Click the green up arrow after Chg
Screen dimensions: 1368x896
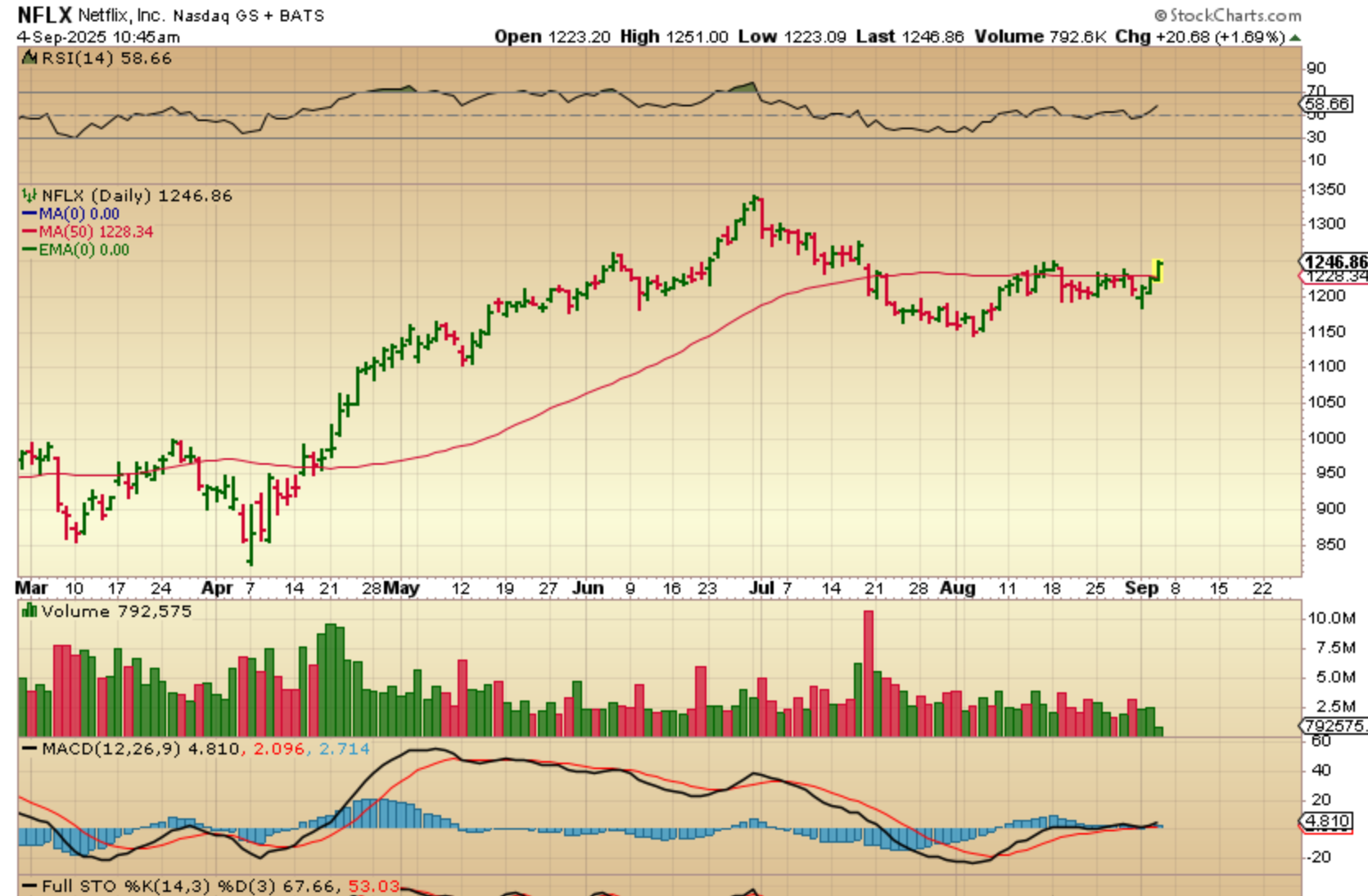(1295, 38)
